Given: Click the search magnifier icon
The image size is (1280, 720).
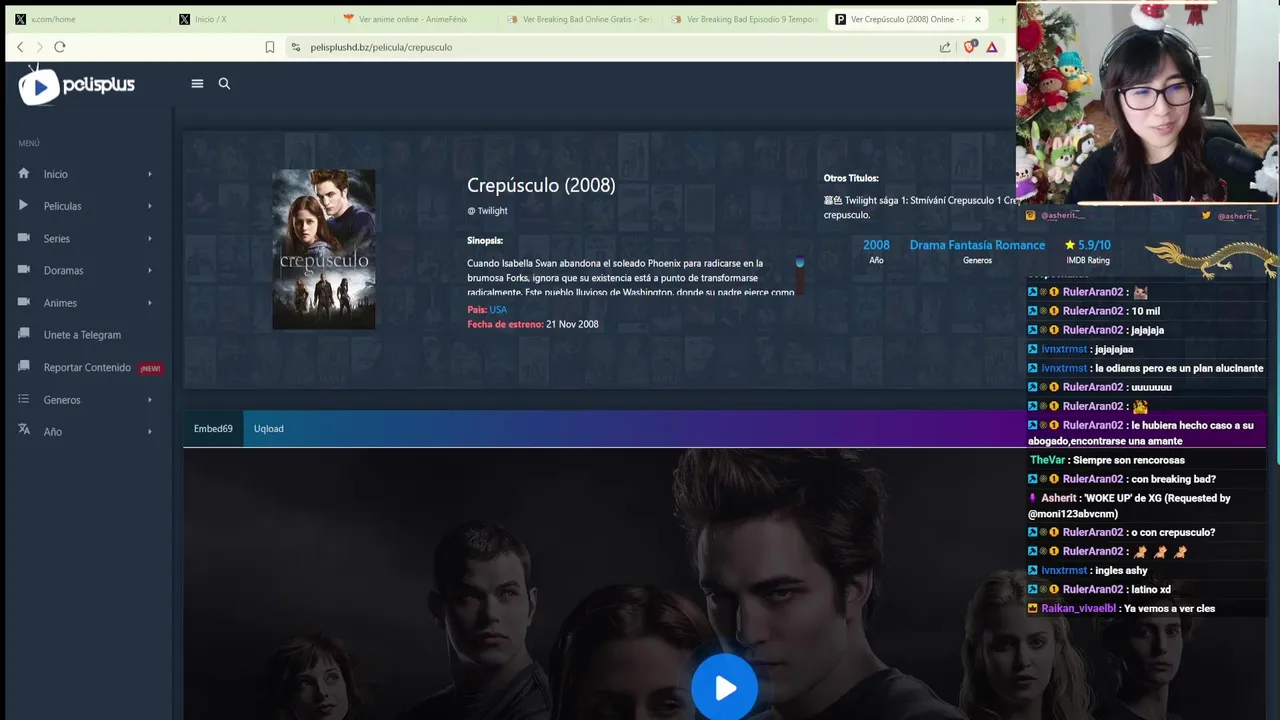Looking at the screenshot, I should pos(224,84).
